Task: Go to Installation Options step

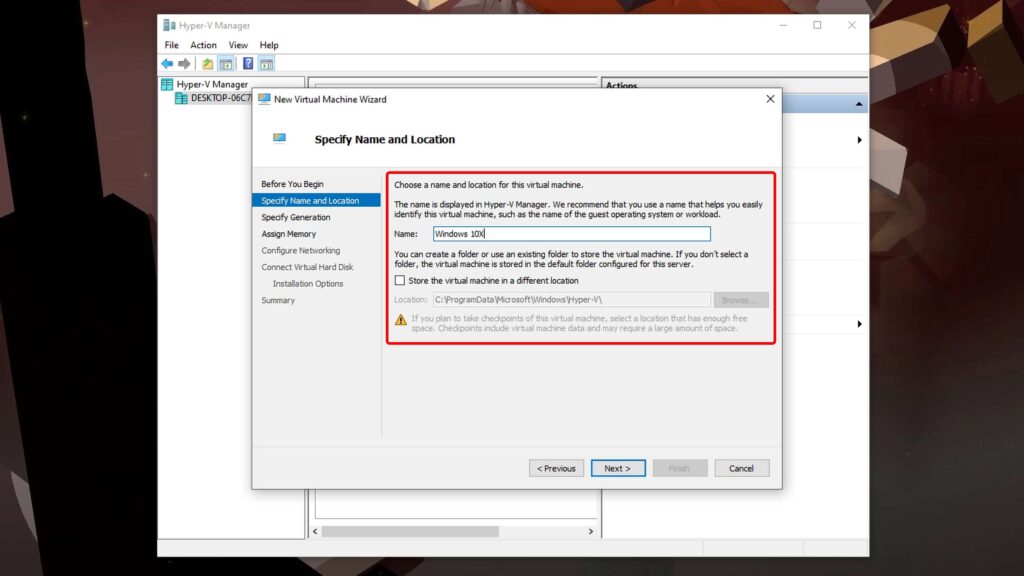Action: [308, 284]
